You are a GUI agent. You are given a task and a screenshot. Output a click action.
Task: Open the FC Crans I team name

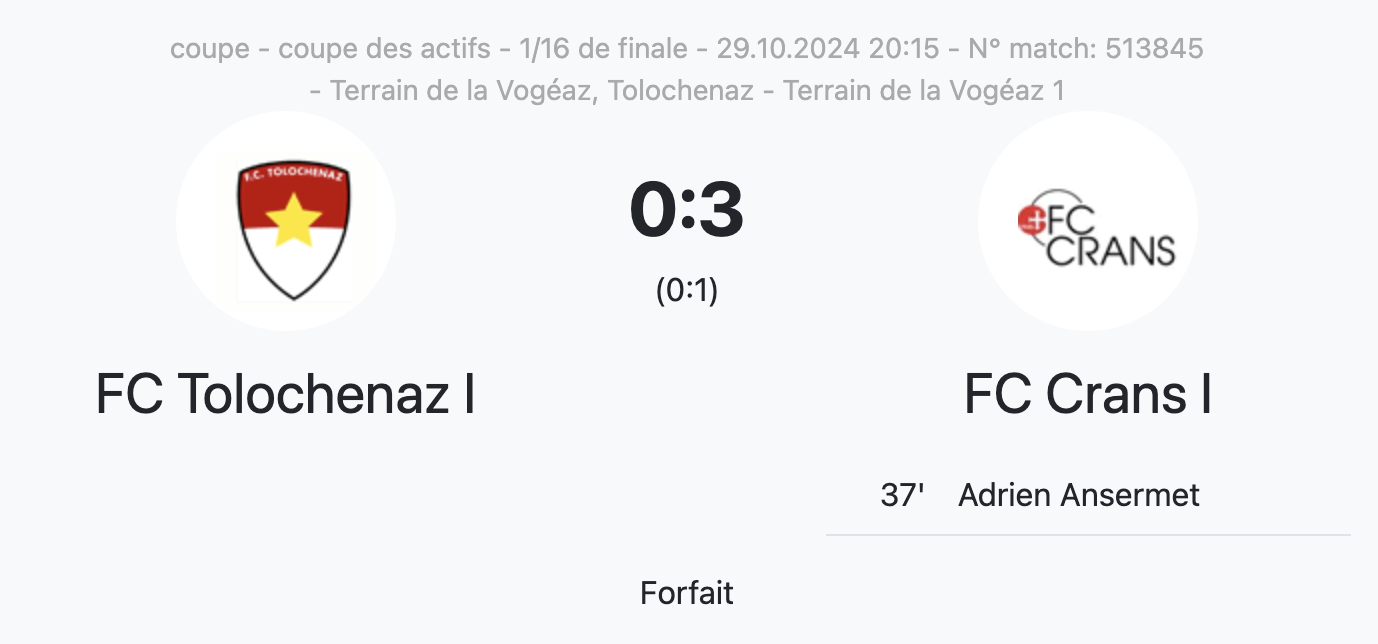pos(1088,394)
